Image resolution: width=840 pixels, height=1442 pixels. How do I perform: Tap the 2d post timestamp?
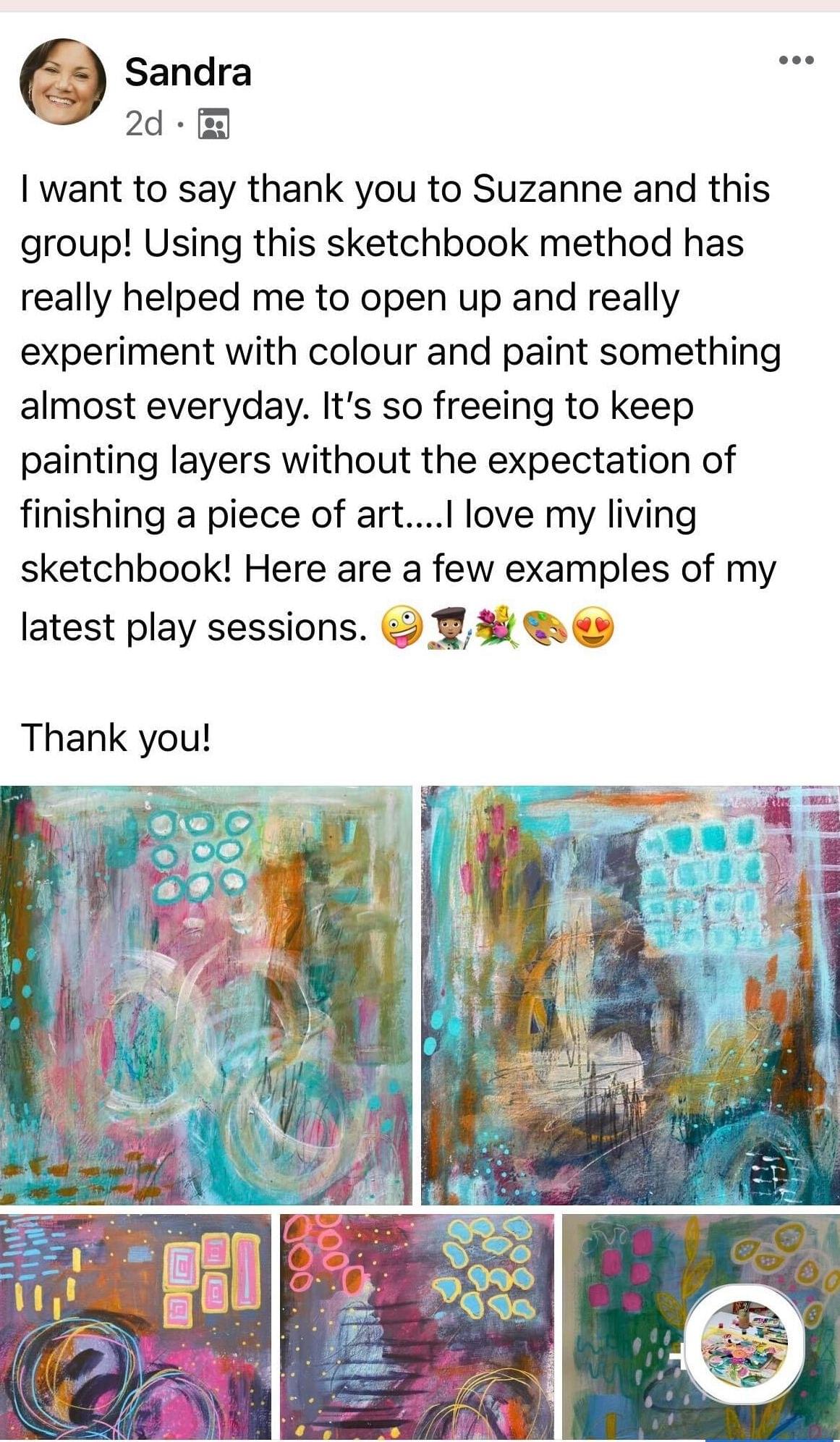point(144,124)
